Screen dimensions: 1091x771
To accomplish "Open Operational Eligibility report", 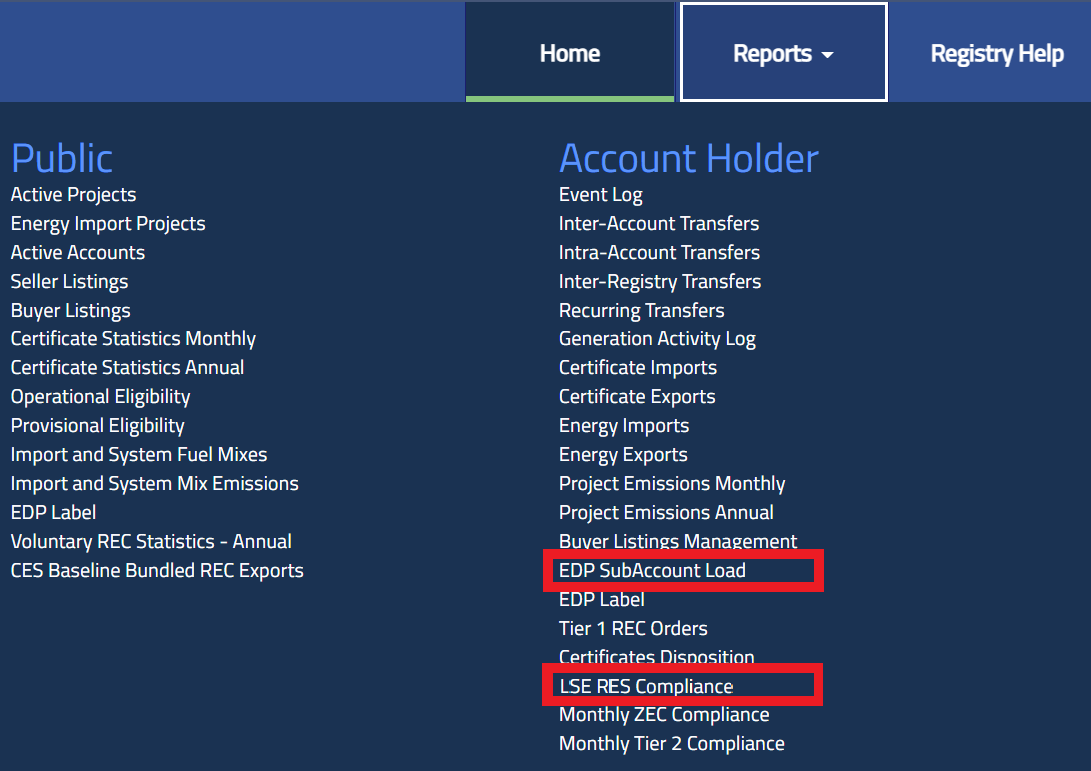I will point(100,397).
